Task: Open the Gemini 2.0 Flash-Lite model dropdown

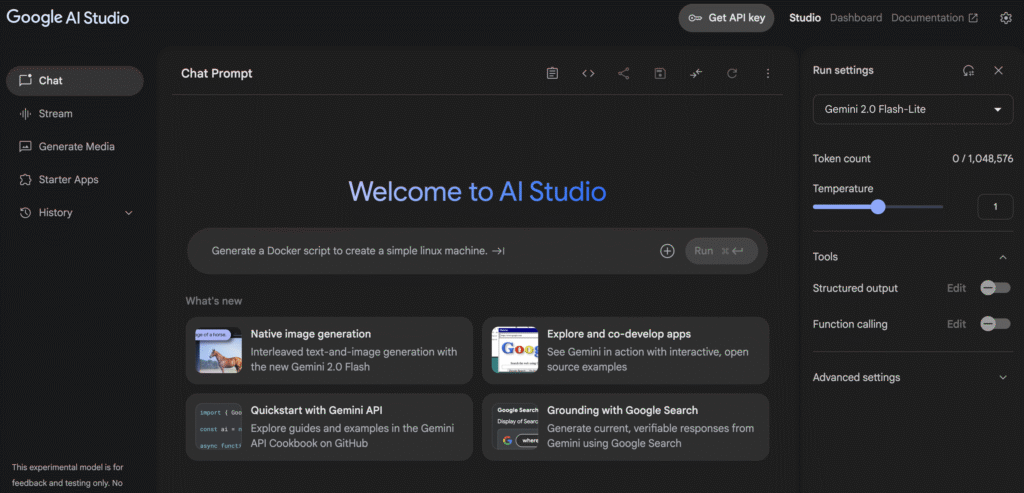Action: [913, 110]
